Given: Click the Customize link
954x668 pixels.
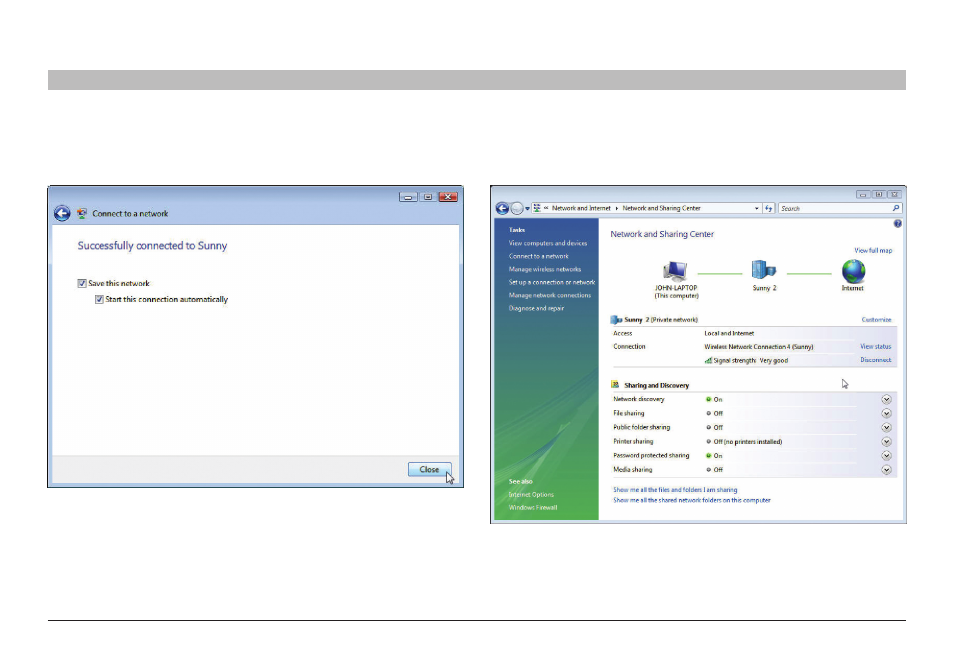Looking at the screenshot, I should pyautogui.click(x=876, y=319).
